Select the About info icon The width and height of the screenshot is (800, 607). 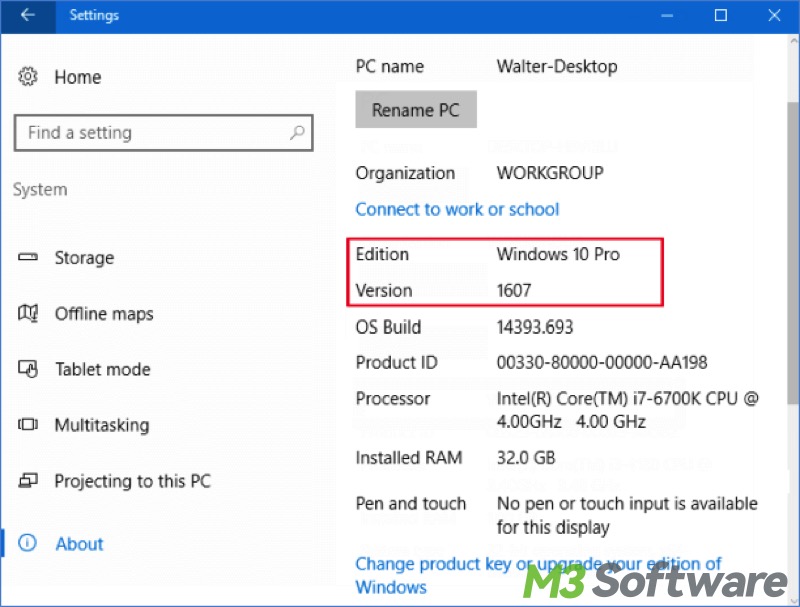(x=27, y=543)
